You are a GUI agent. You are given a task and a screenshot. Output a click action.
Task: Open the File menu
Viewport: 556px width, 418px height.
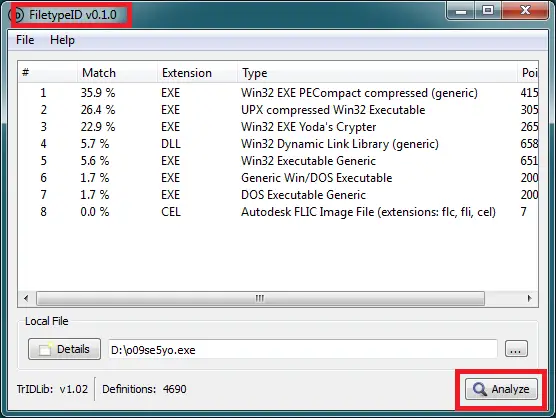pos(25,40)
